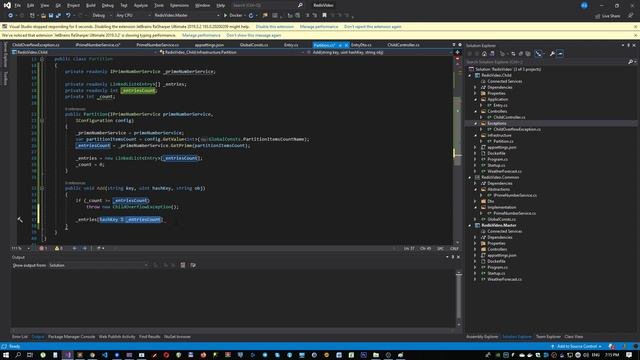Click the Switch Views icon in Solution Explorer
Viewport: 640px width, 360px height.
pos(492,53)
